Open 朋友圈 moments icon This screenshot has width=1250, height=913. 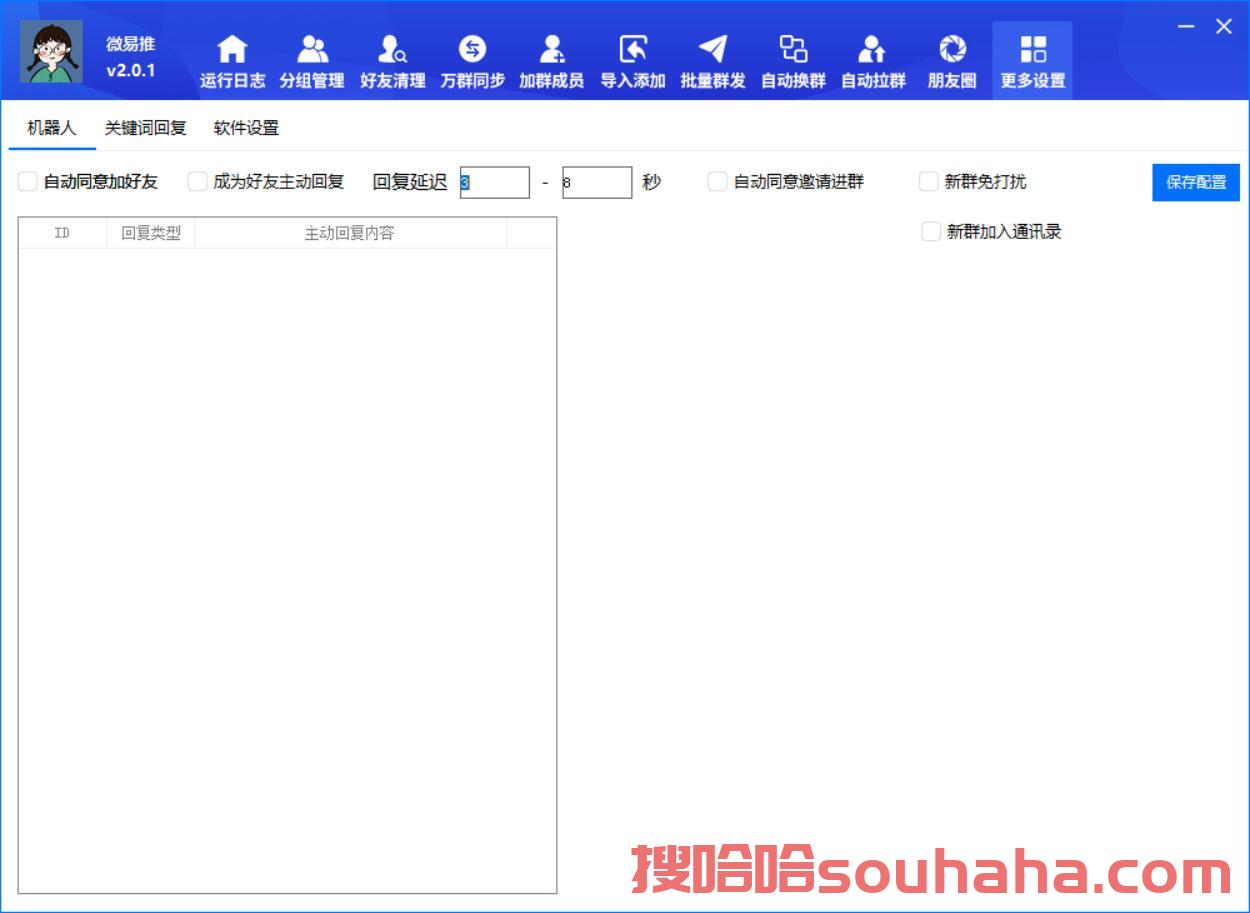952,50
